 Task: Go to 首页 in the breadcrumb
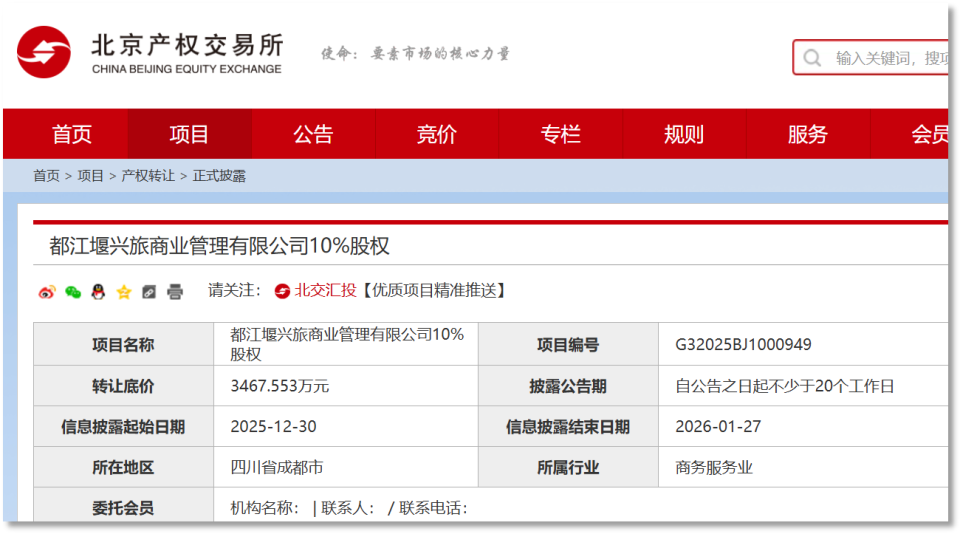point(47,176)
